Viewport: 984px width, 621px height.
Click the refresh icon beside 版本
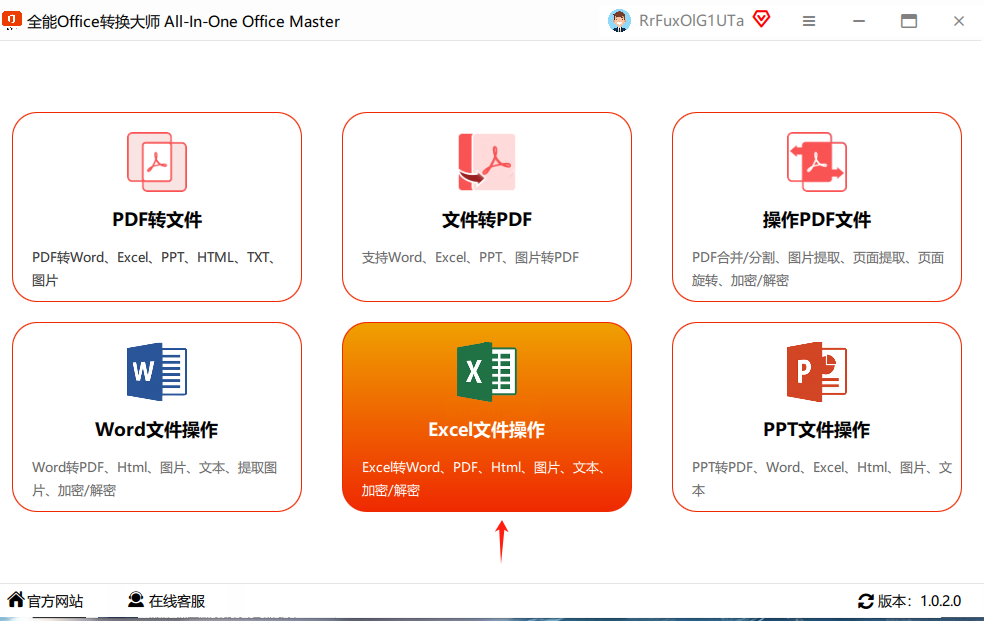tap(866, 601)
